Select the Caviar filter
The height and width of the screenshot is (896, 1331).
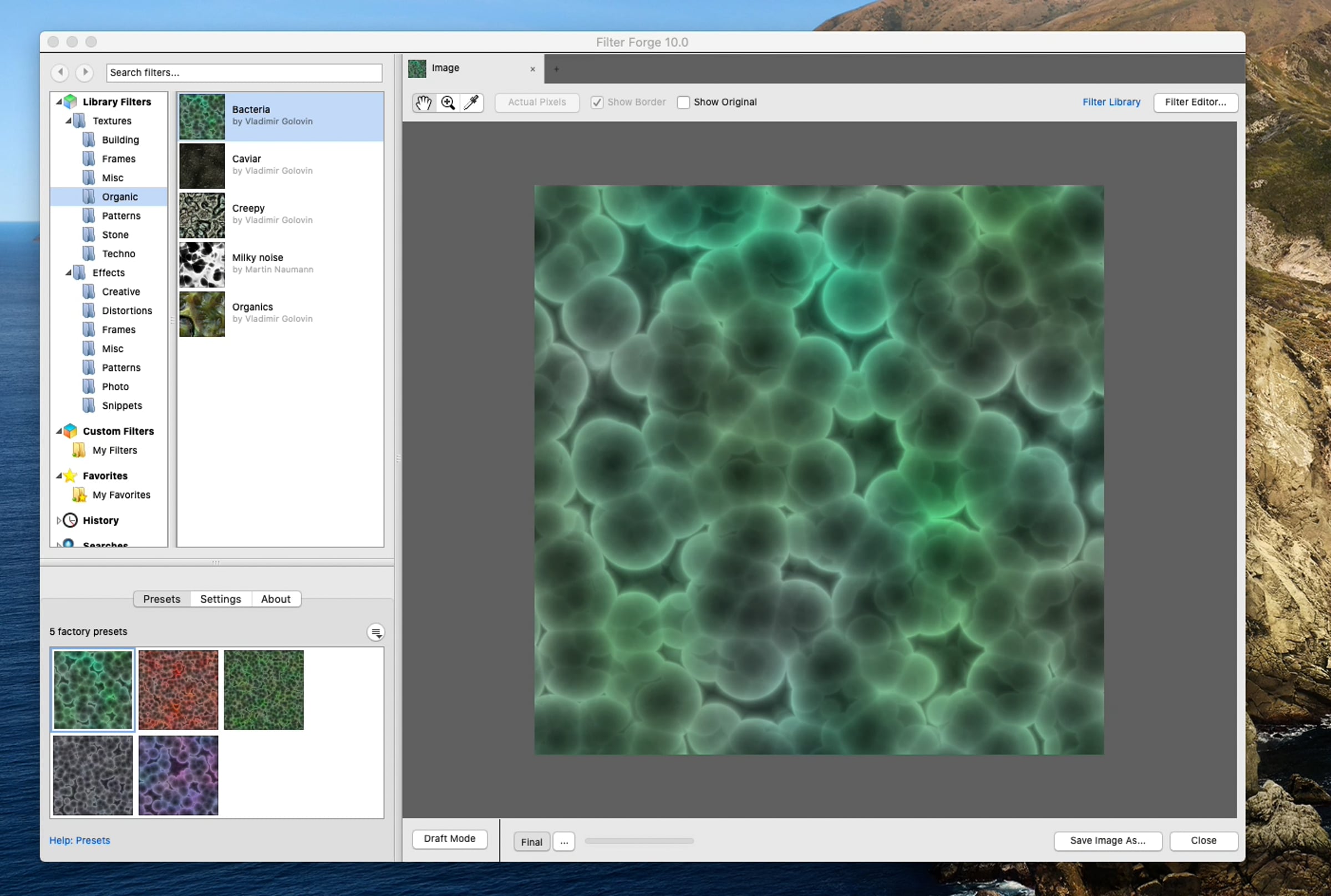point(281,166)
